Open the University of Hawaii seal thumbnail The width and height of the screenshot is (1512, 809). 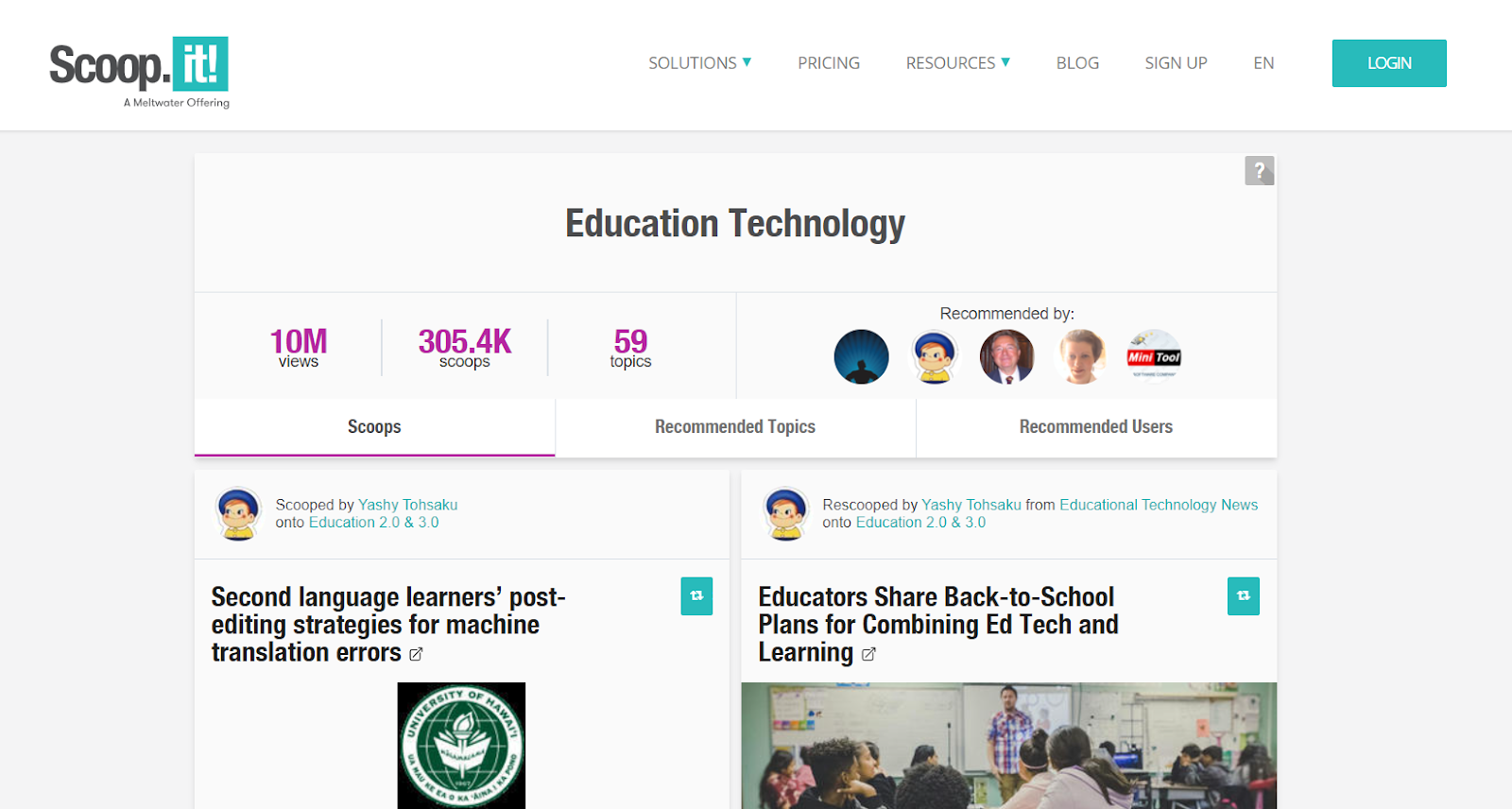tap(461, 746)
